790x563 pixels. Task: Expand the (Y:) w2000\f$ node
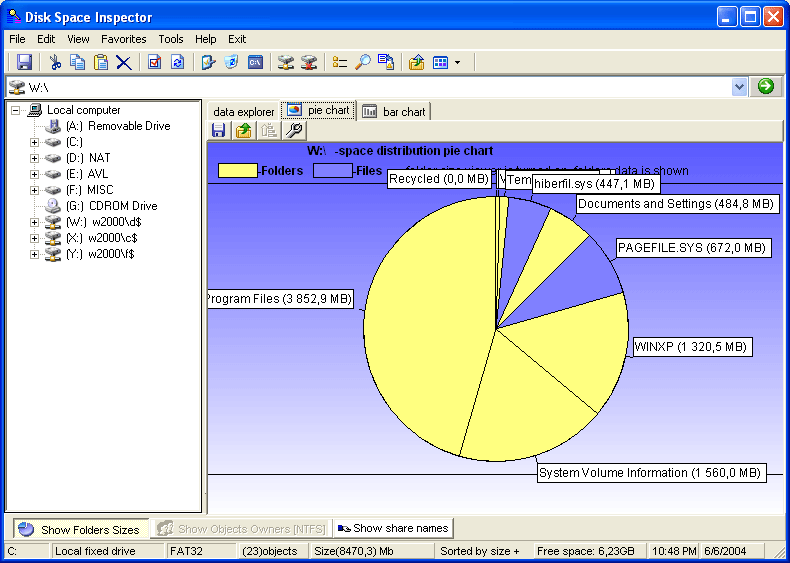tap(34, 255)
